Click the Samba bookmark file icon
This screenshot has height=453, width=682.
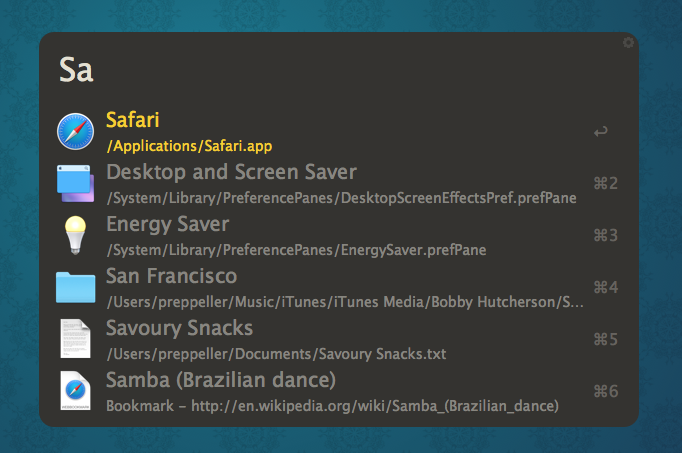click(x=75, y=391)
